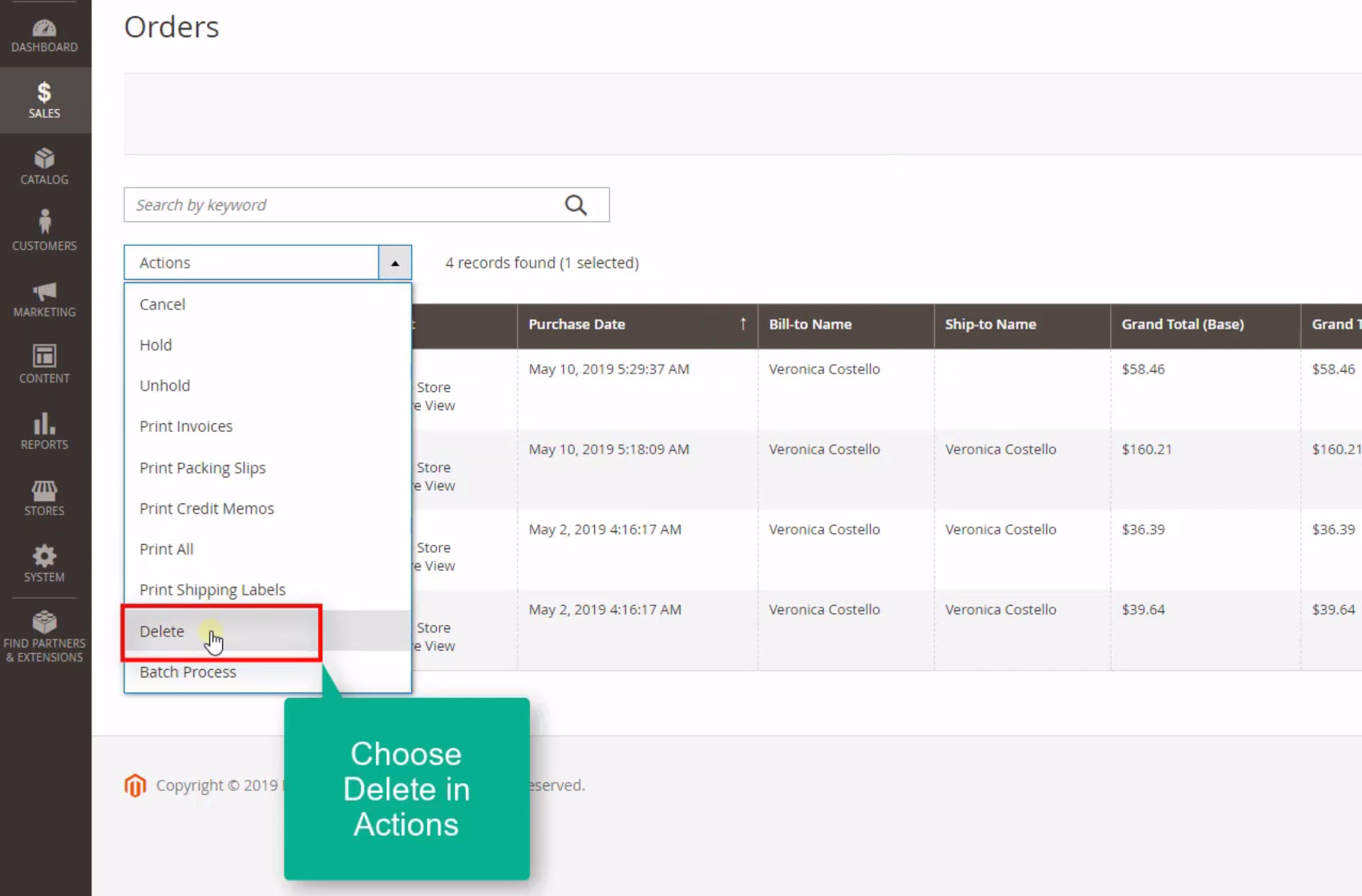Open the Stores sidebar section

point(44,497)
